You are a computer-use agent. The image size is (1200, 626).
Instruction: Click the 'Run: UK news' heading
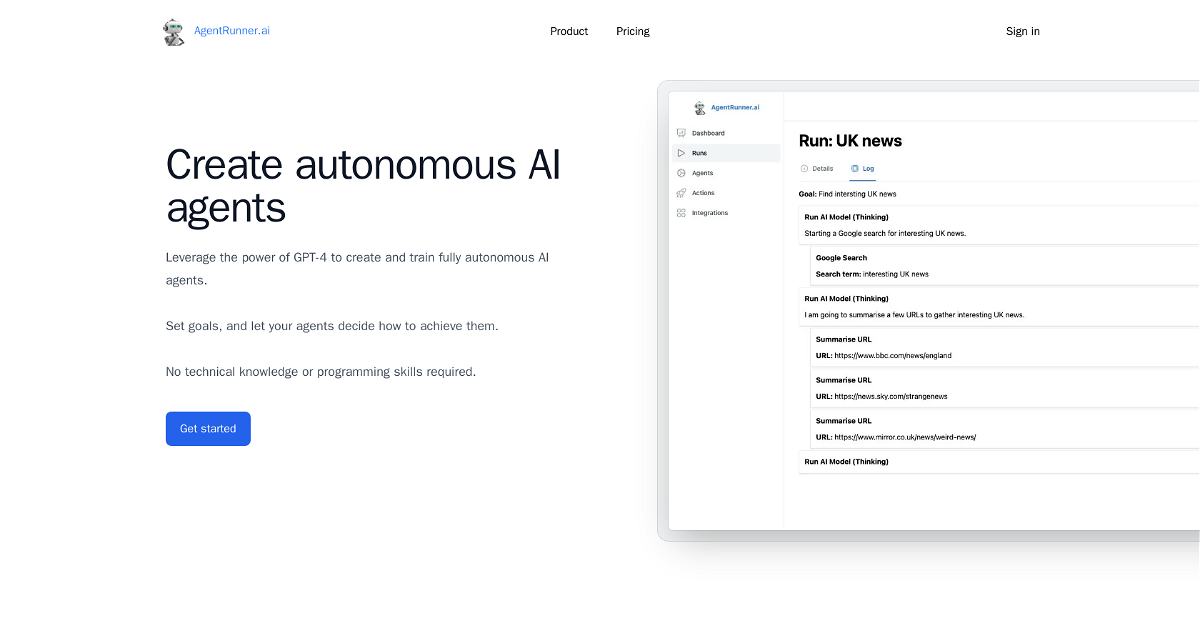coord(850,141)
